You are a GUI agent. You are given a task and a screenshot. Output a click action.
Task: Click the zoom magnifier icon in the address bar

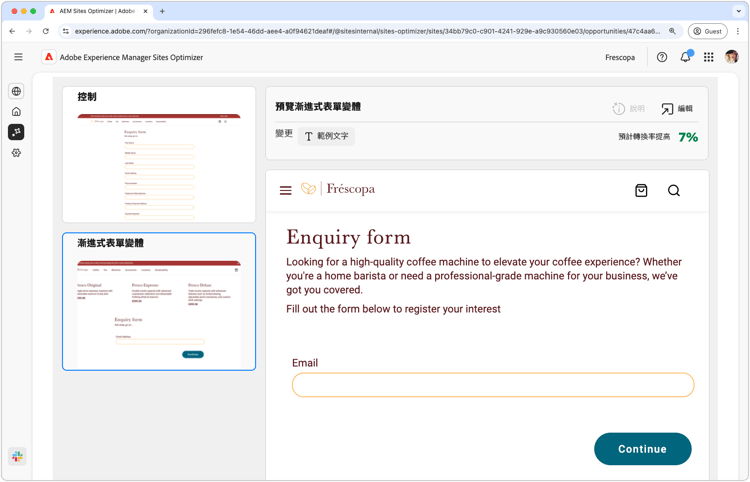tap(672, 31)
